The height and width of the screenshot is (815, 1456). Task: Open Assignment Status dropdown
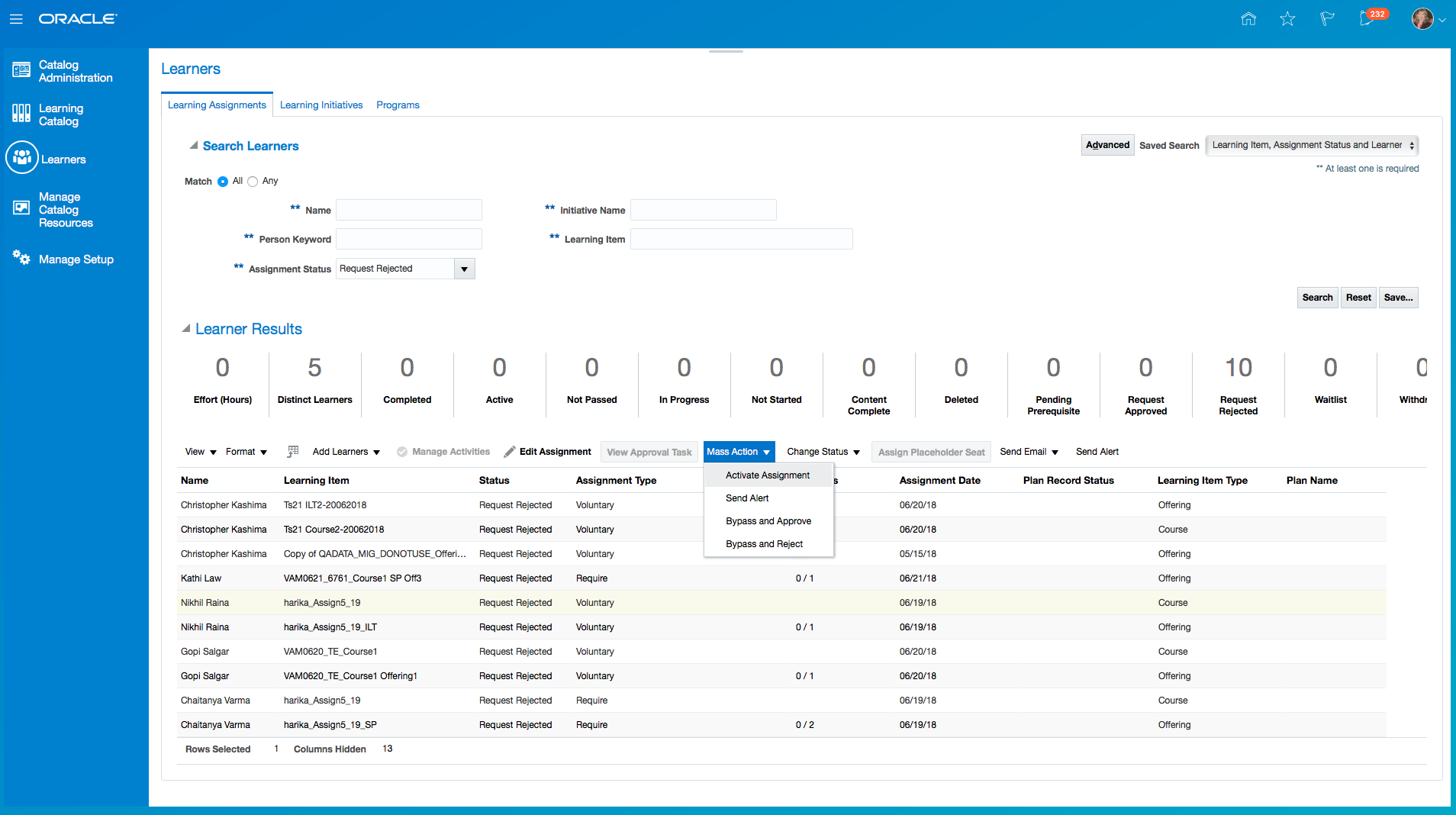464,269
